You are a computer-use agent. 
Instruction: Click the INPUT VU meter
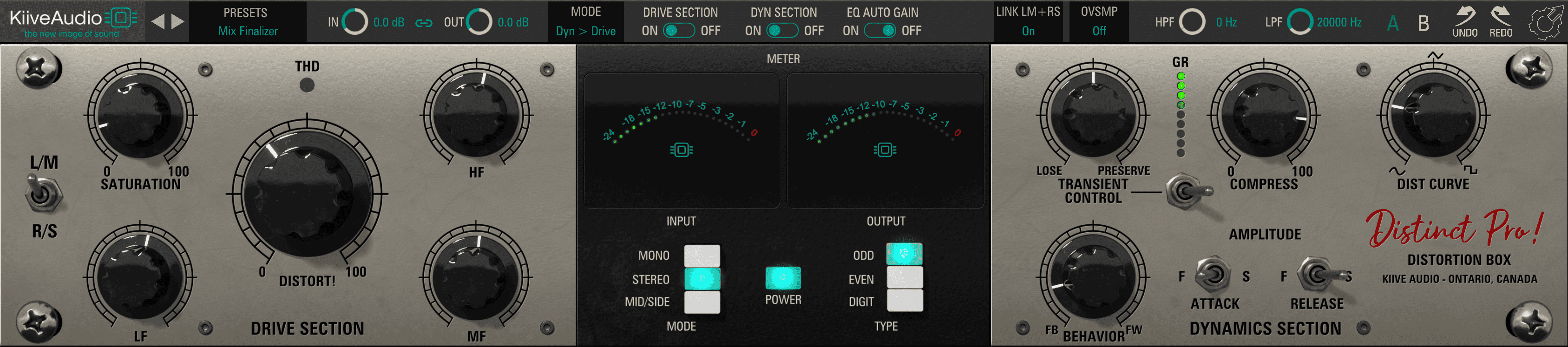(x=681, y=141)
